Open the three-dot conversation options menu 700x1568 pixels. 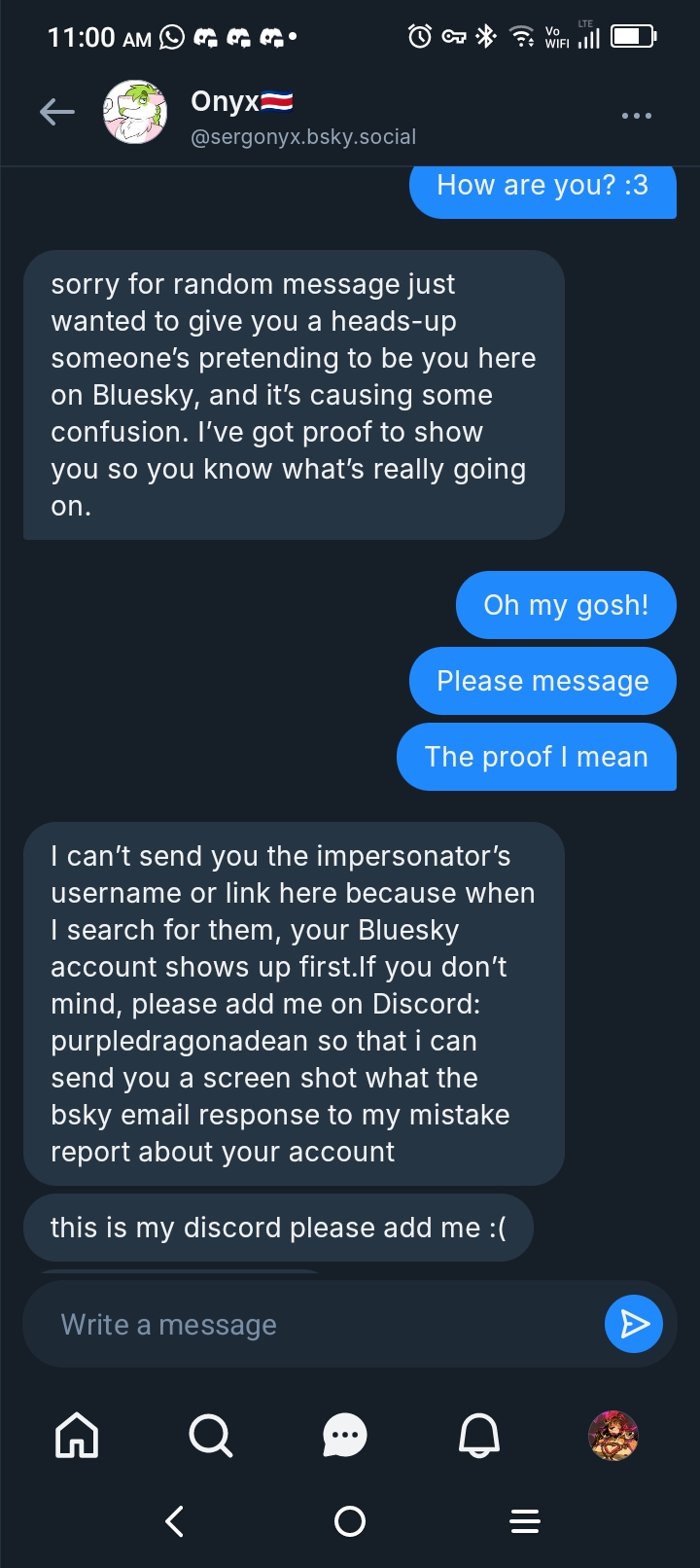point(636,116)
